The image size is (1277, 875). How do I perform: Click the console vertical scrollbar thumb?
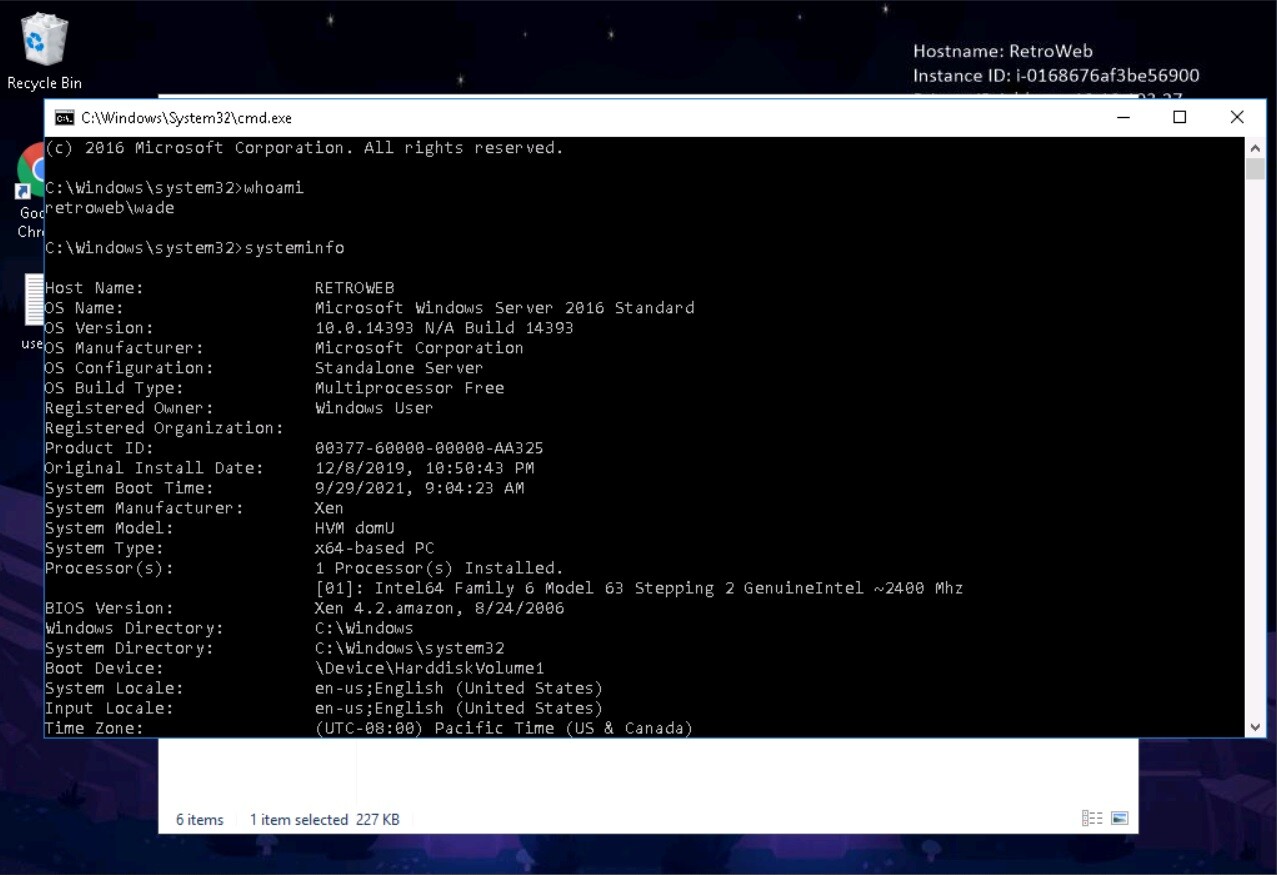[1256, 168]
